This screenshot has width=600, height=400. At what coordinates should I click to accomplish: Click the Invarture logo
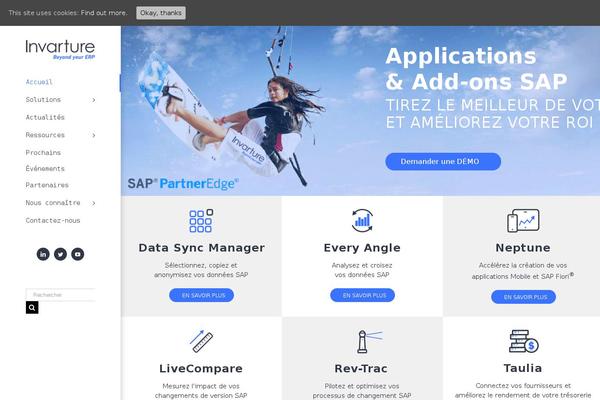(x=60, y=50)
